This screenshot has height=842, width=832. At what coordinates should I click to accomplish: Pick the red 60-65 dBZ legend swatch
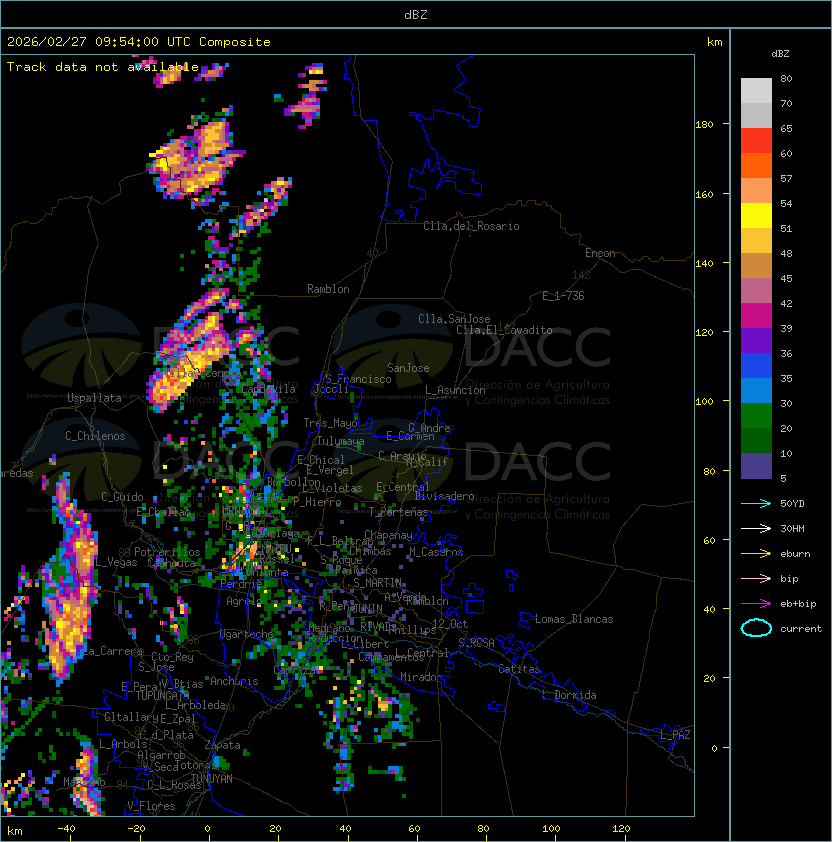coord(756,141)
